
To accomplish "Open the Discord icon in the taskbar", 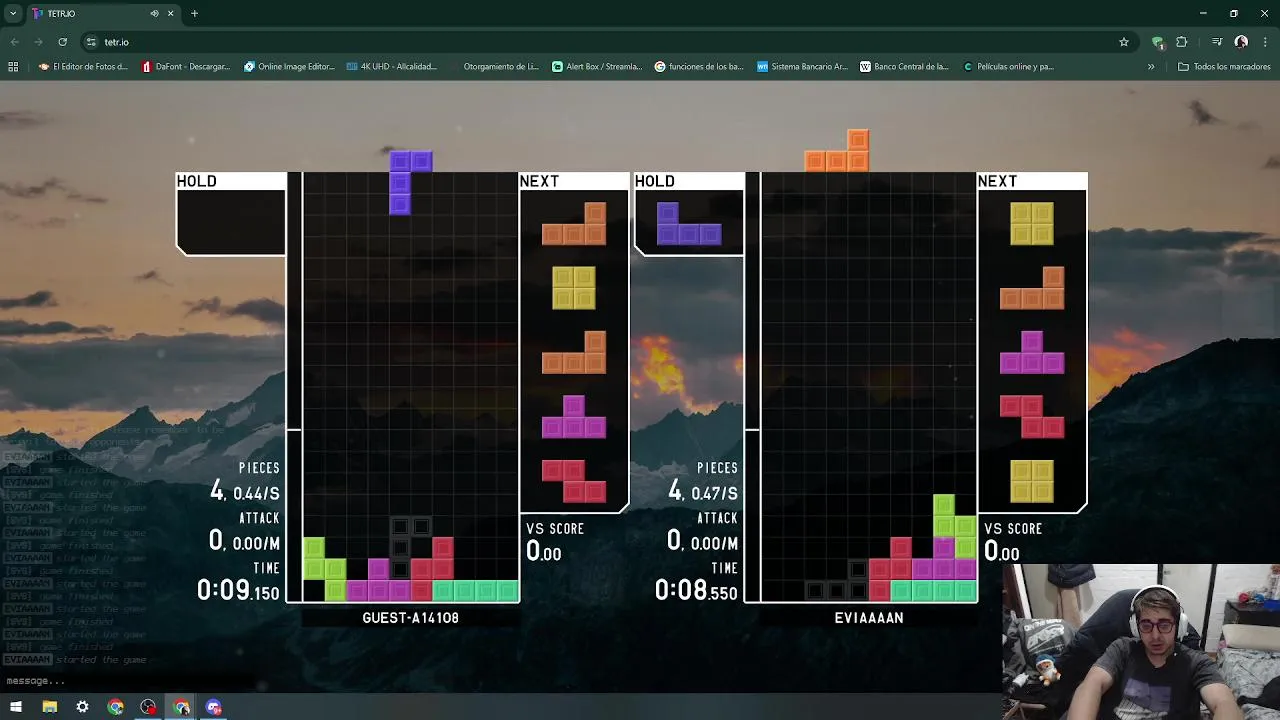I will point(214,707).
